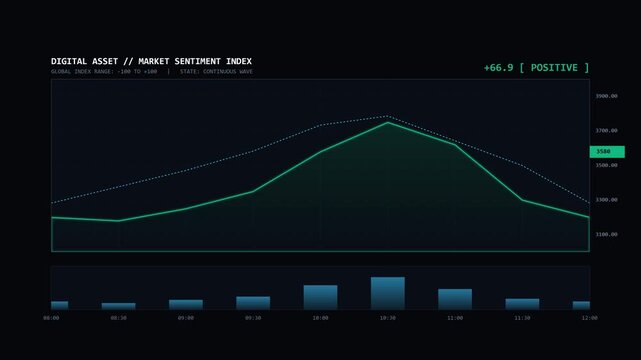The image size is (641, 360).
Task: Select the volume bar at 08:30
Action: (119, 306)
